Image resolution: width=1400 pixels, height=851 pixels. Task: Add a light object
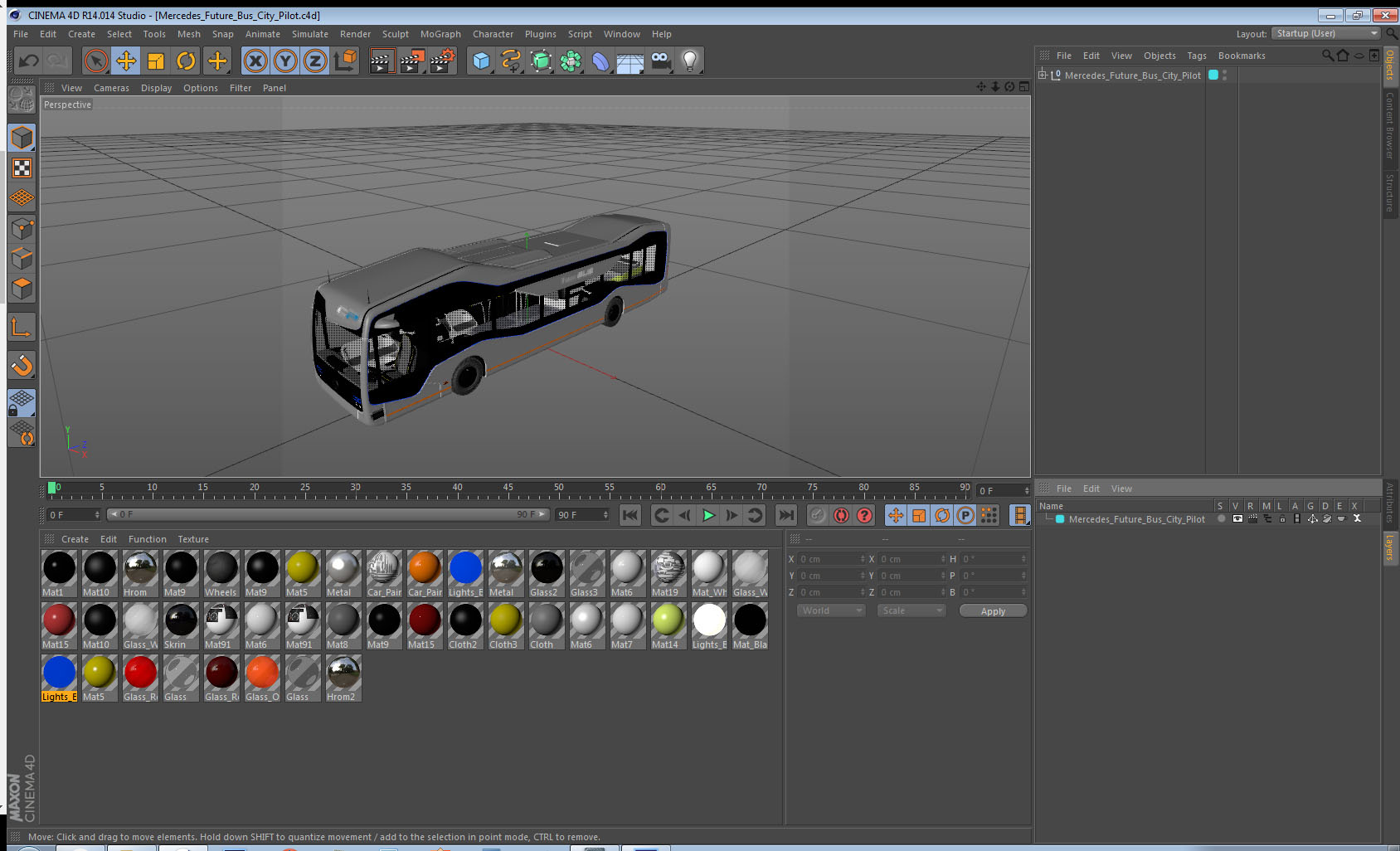coord(690,61)
